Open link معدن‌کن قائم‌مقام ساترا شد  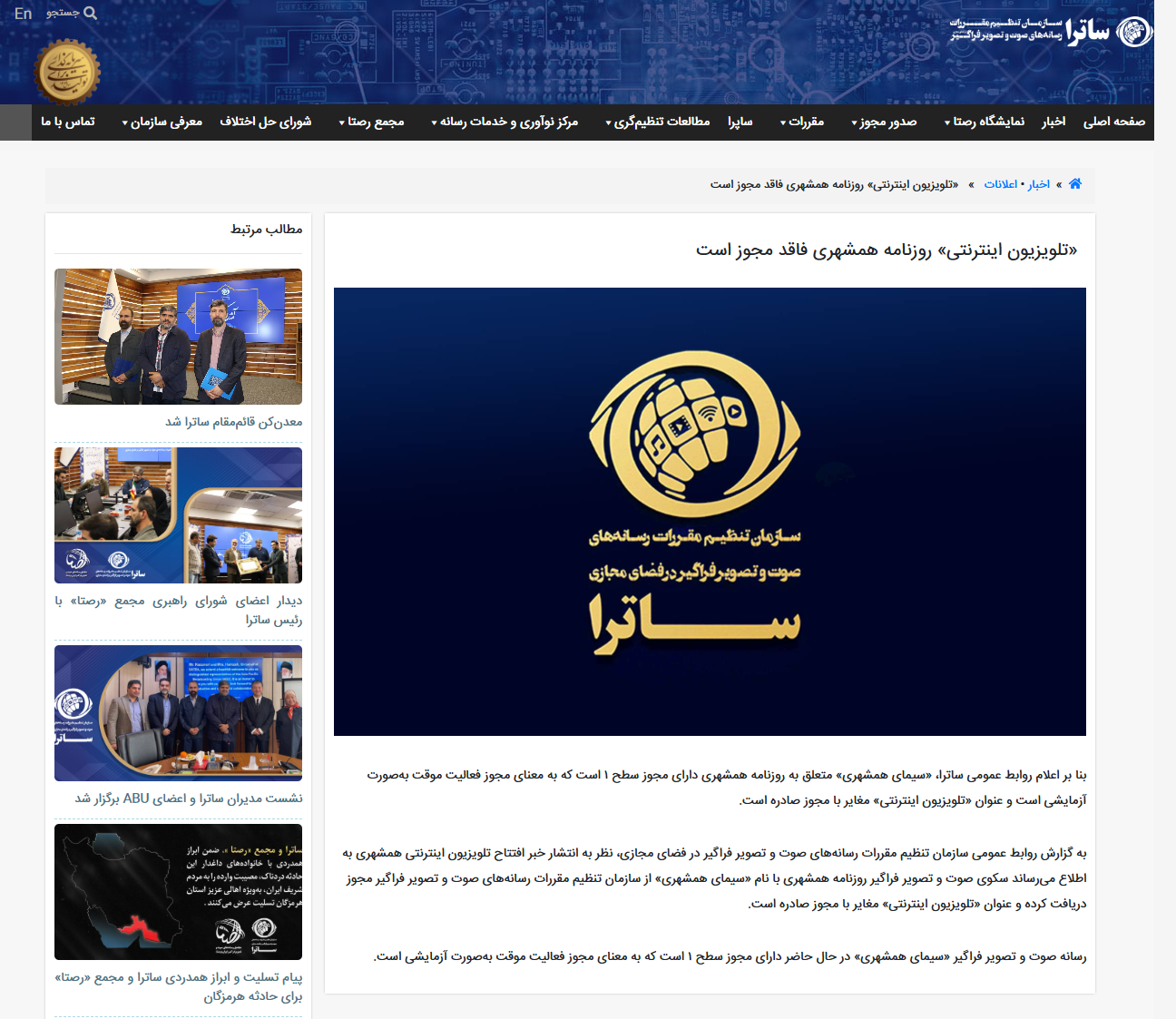pos(234,422)
